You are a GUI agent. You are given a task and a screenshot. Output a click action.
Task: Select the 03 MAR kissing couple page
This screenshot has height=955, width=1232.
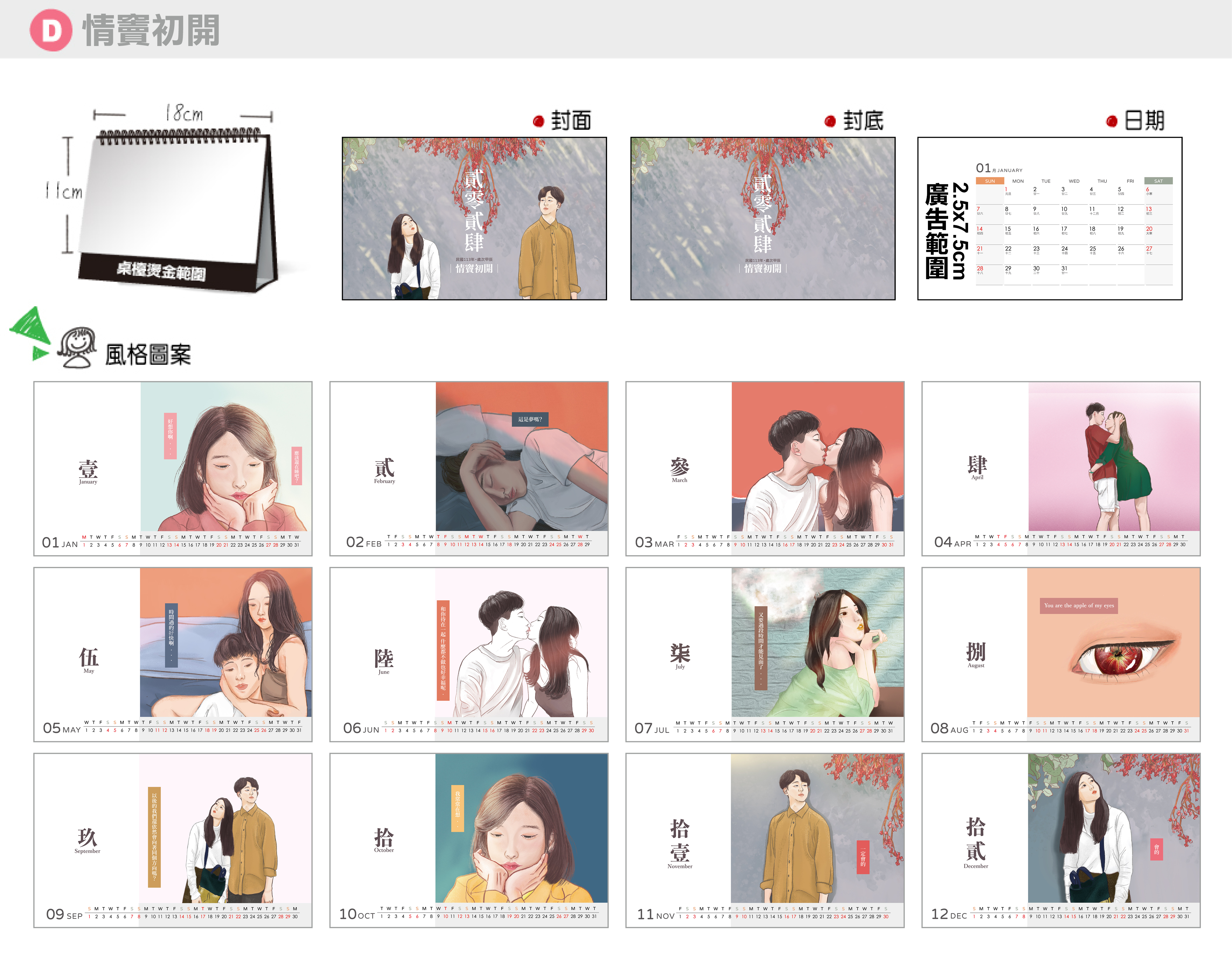click(x=764, y=468)
